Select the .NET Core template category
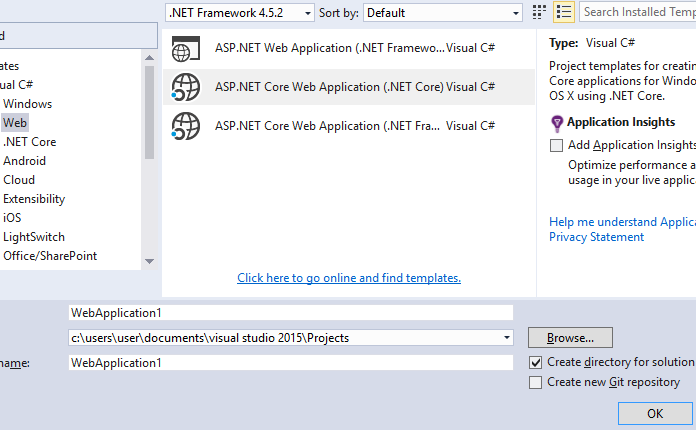696x430 pixels. click(x=30, y=142)
